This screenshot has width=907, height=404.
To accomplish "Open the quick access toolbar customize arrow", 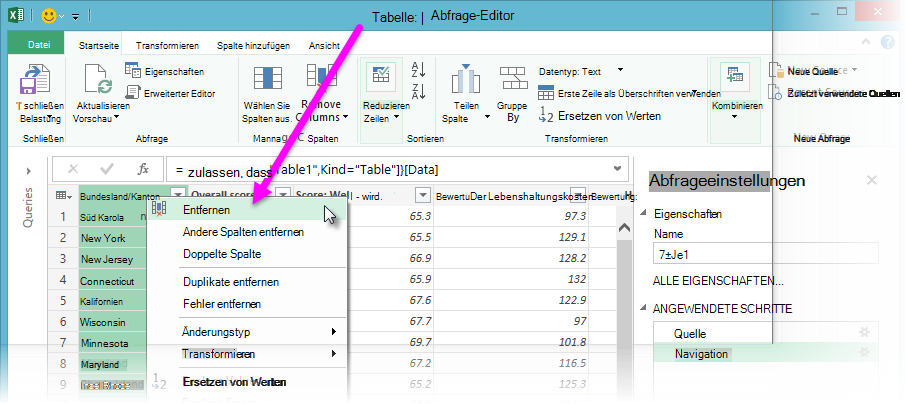I will 75,17.
